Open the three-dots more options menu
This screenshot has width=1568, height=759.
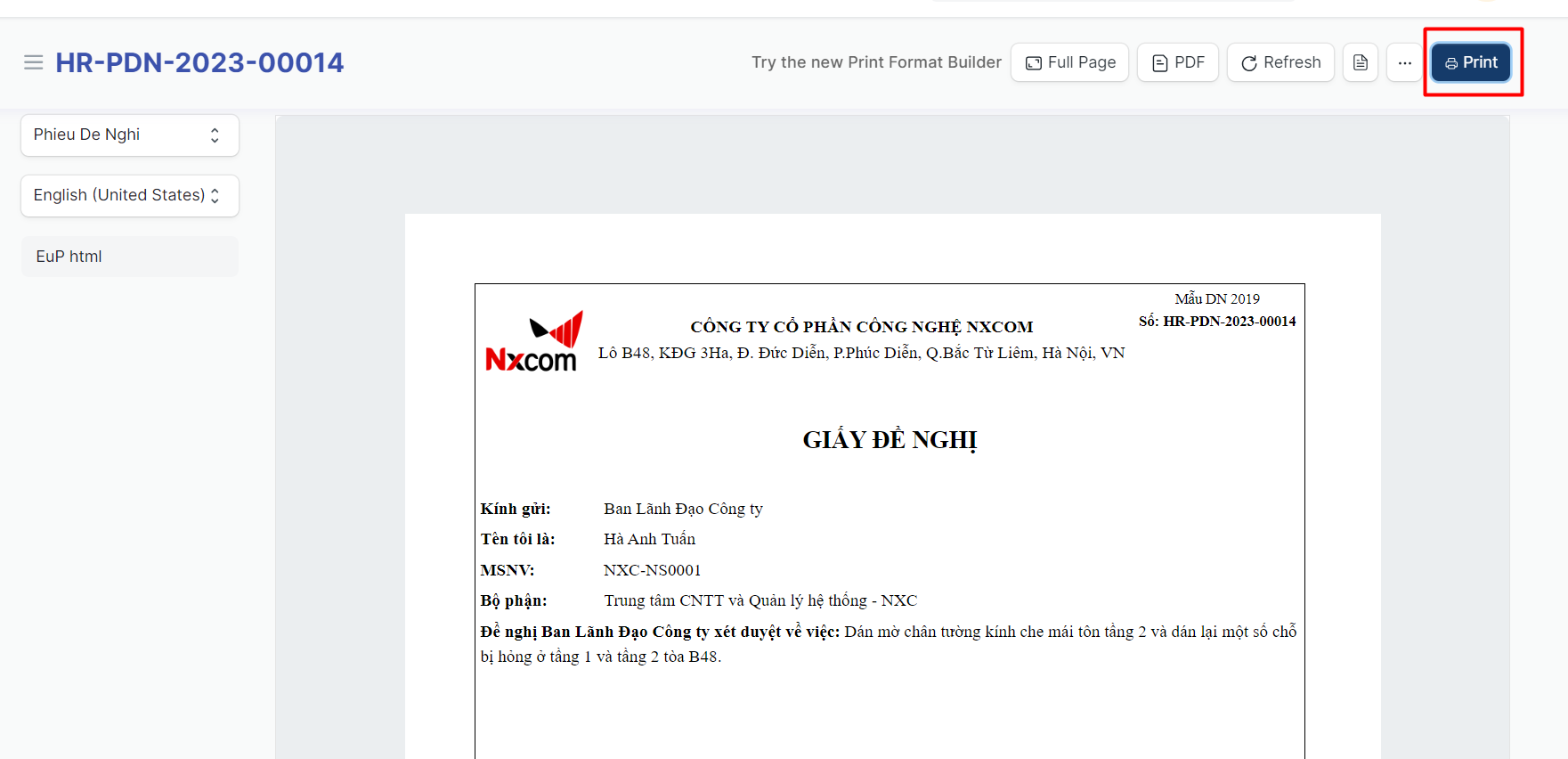[1404, 62]
